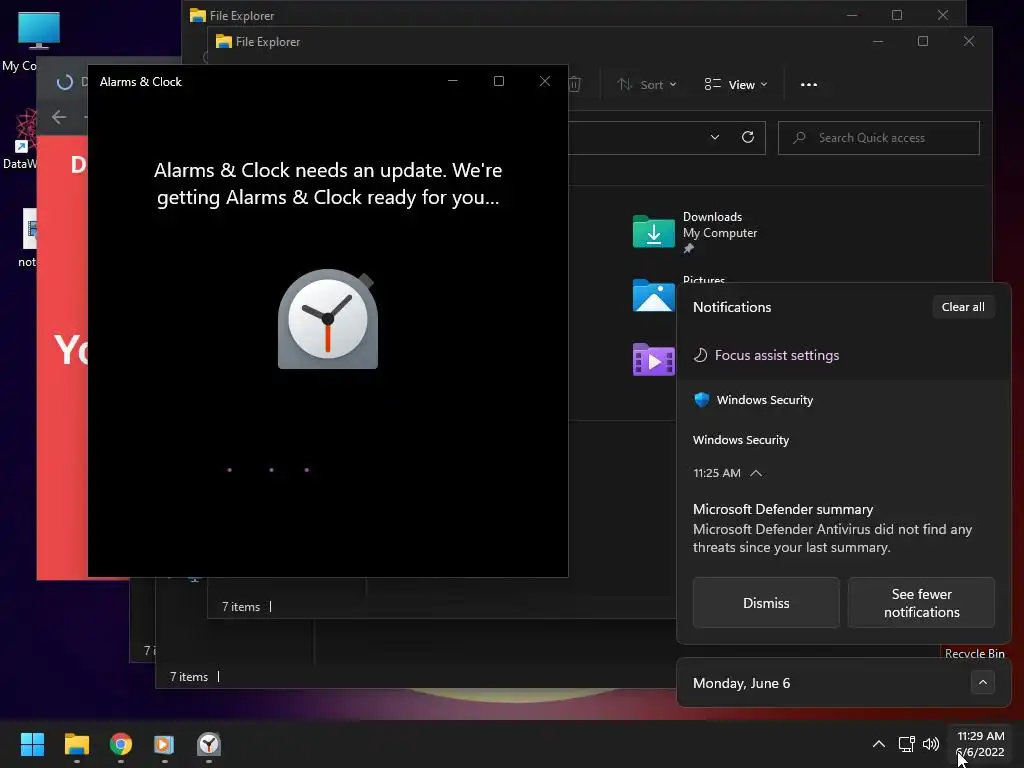Dismiss the Microsoft Defender notification
Screen dimensions: 1024x768
click(766, 603)
